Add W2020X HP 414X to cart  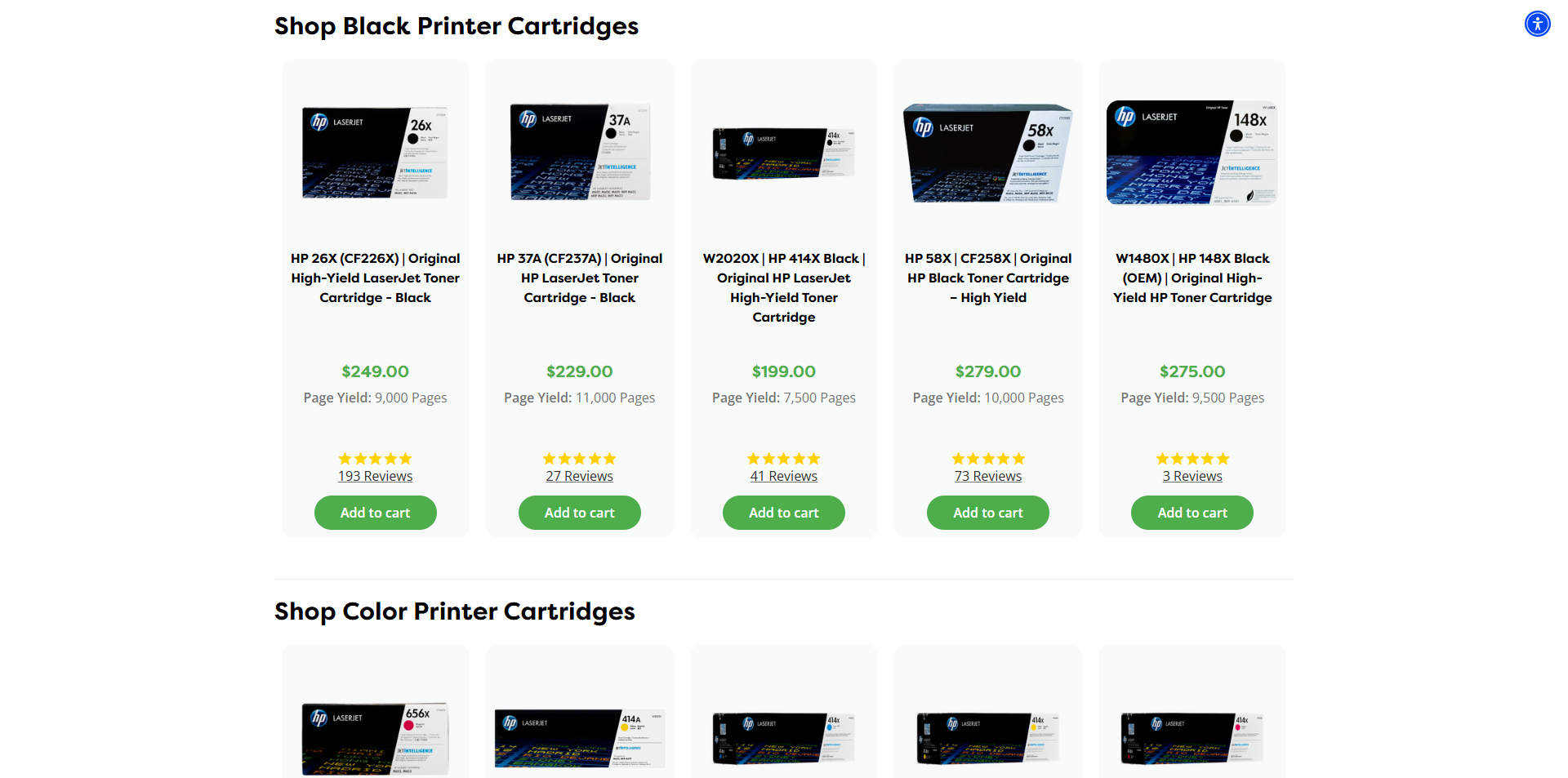pyautogui.click(x=784, y=513)
